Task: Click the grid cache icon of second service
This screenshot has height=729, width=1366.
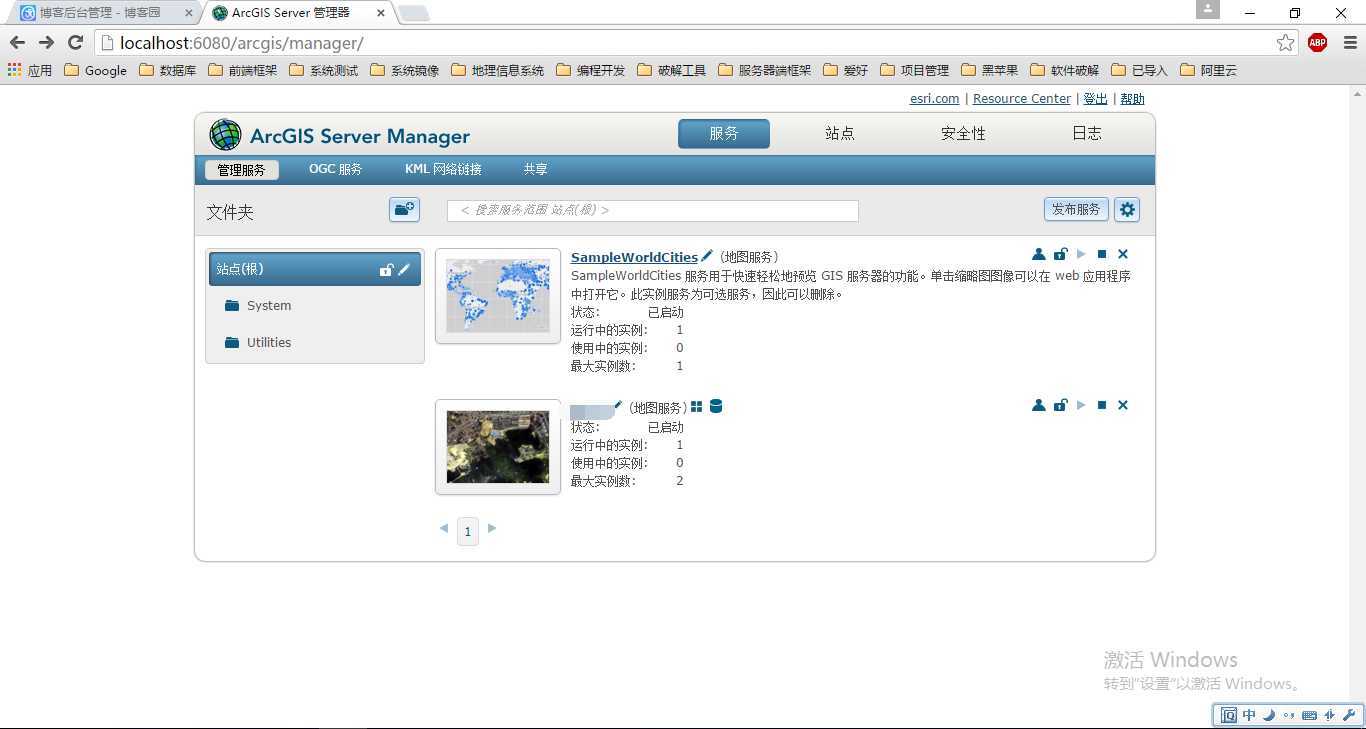Action: [x=697, y=406]
